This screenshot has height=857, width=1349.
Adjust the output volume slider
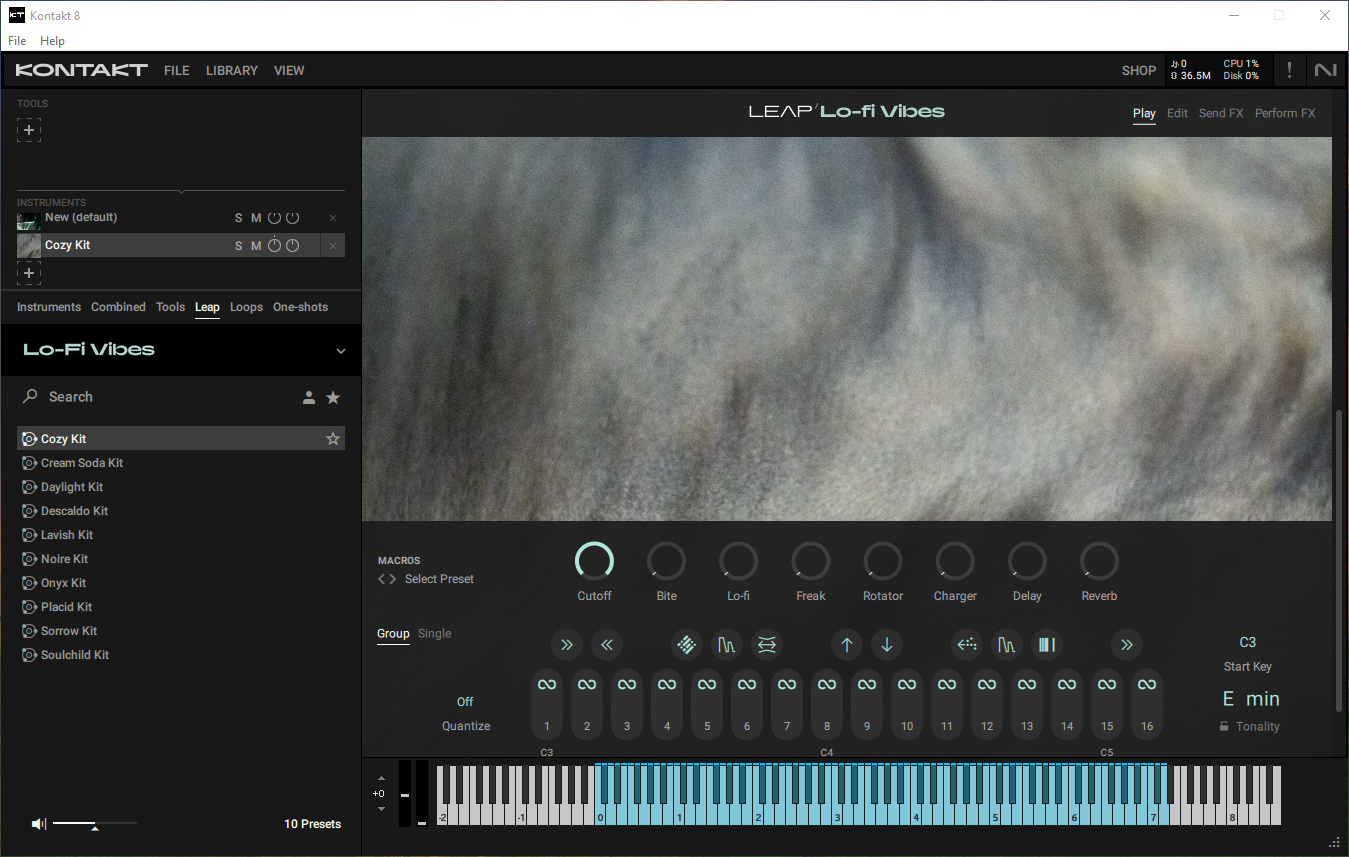point(95,823)
